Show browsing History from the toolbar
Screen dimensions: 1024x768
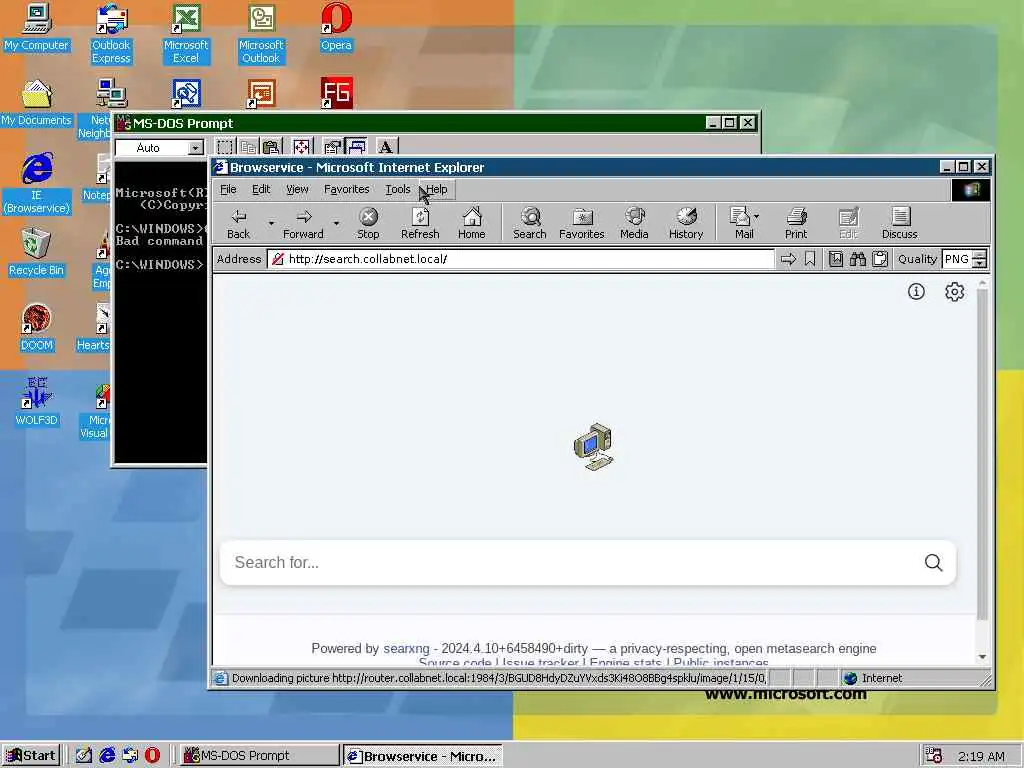click(686, 223)
